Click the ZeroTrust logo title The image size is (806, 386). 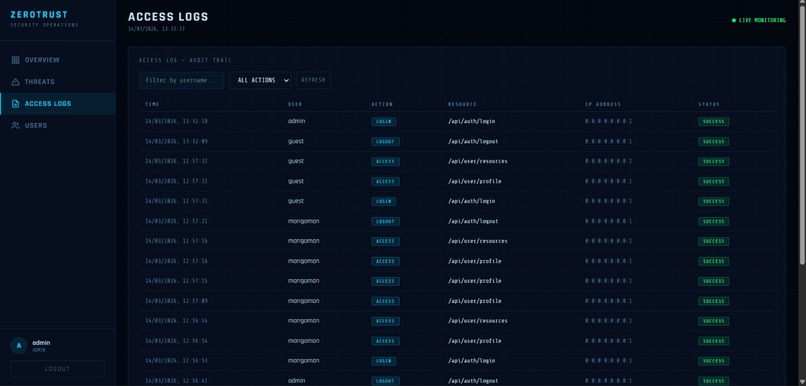click(x=39, y=15)
